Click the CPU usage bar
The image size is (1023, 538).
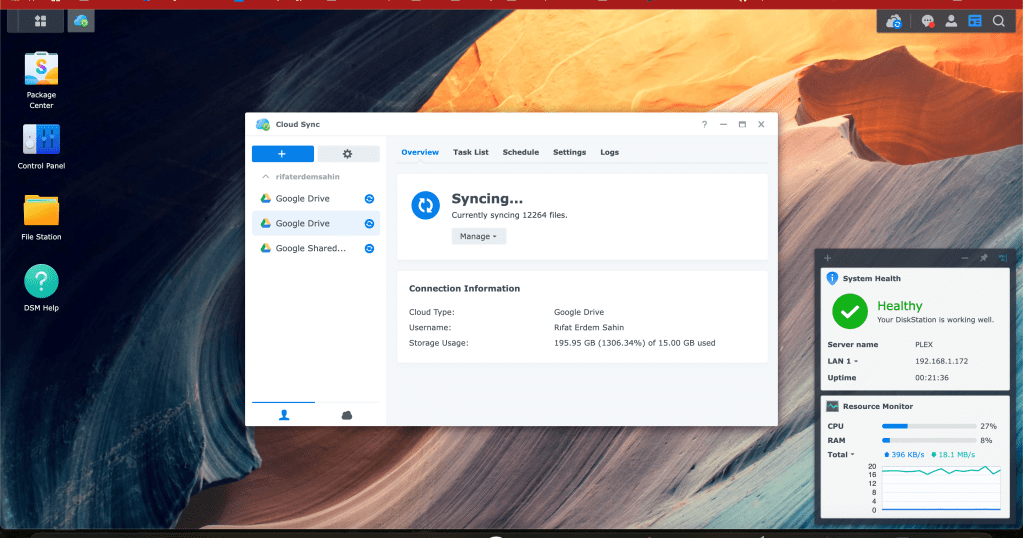click(929, 426)
